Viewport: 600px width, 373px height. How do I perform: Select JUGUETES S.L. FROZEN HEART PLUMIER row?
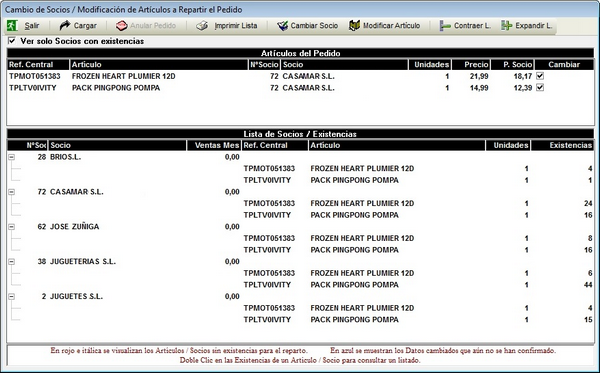coord(301,308)
